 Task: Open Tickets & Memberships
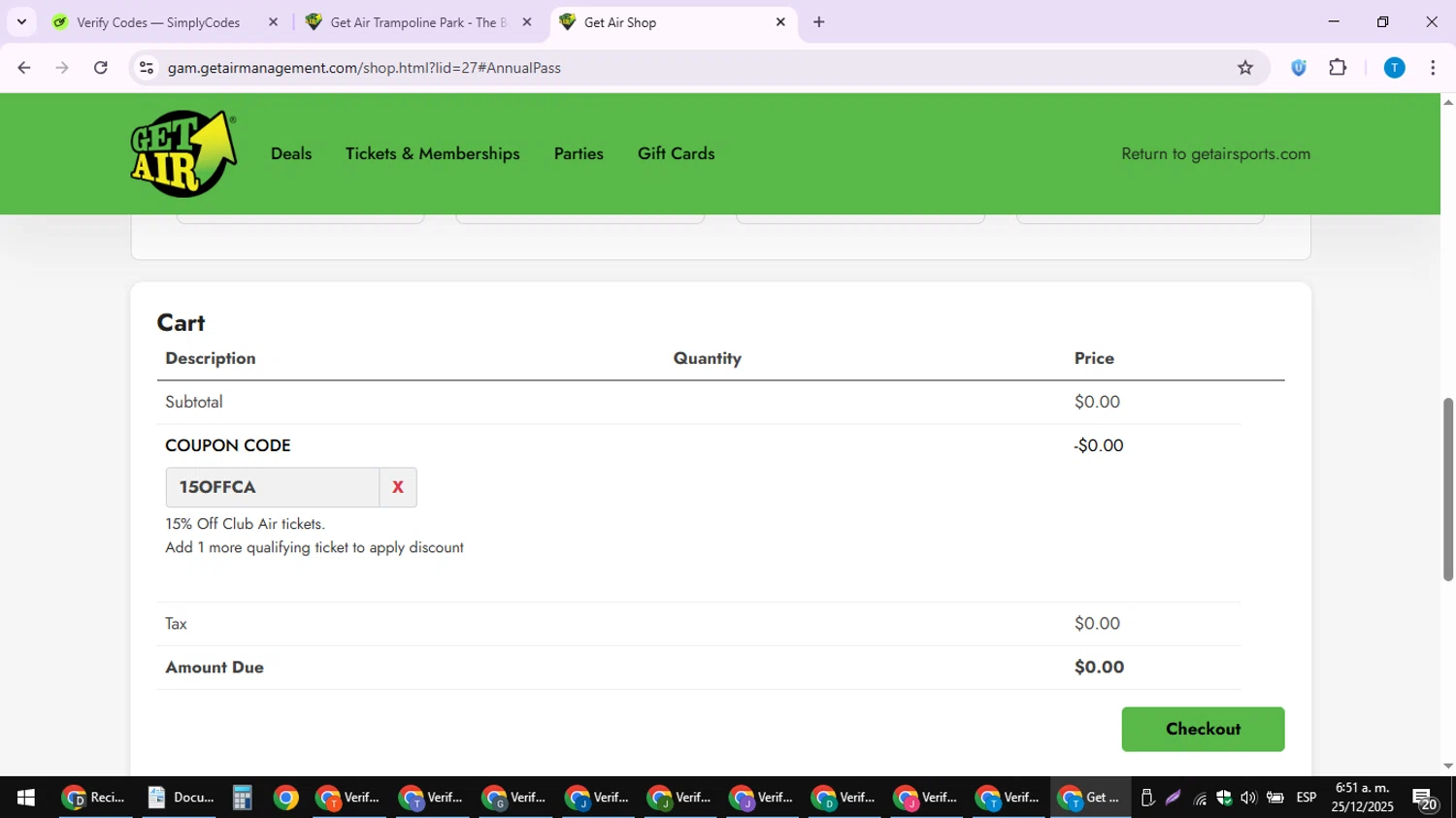pyautogui.click(x=433, y=153)
